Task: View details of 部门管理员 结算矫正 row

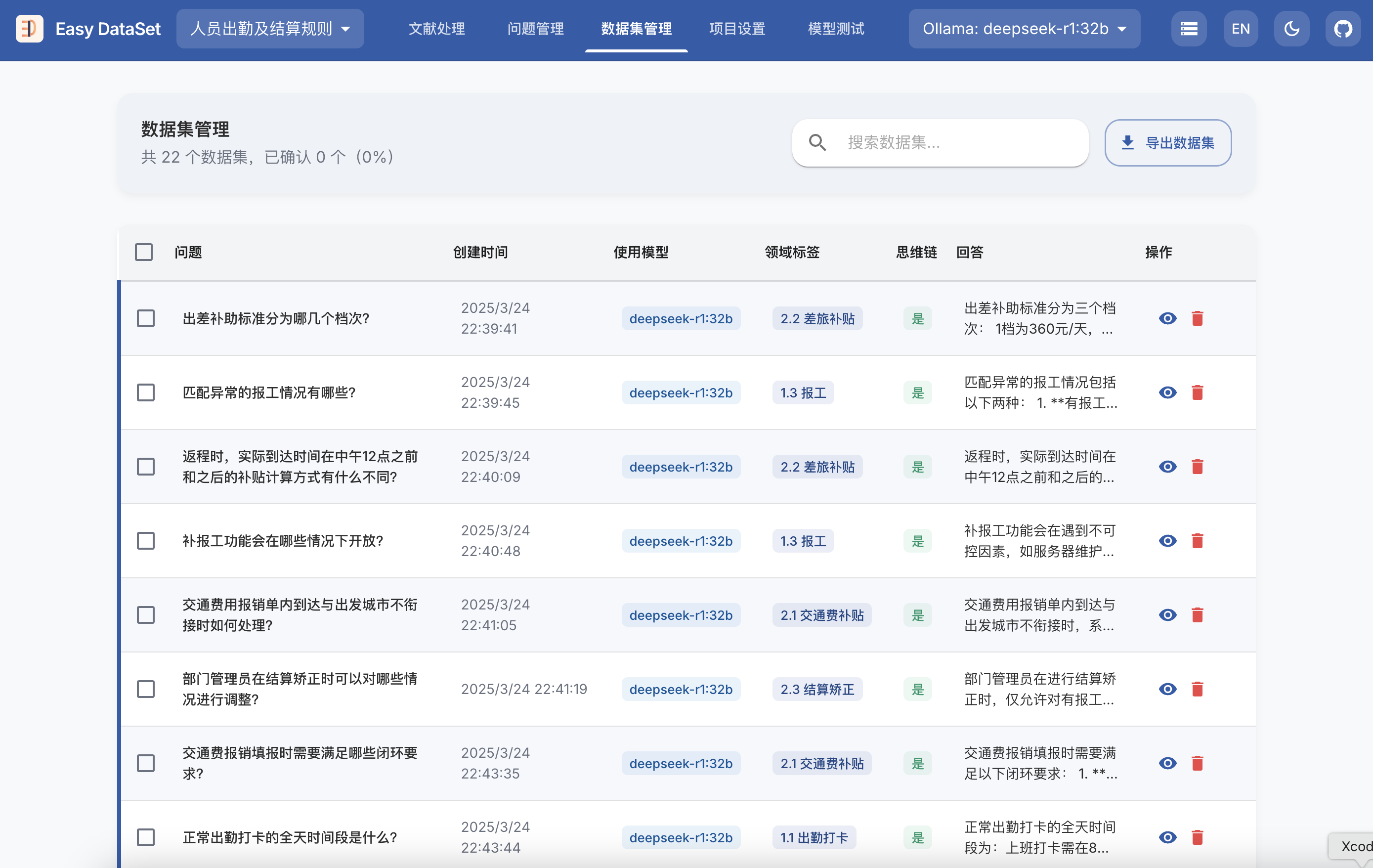Action: (x=1167, y=689)
